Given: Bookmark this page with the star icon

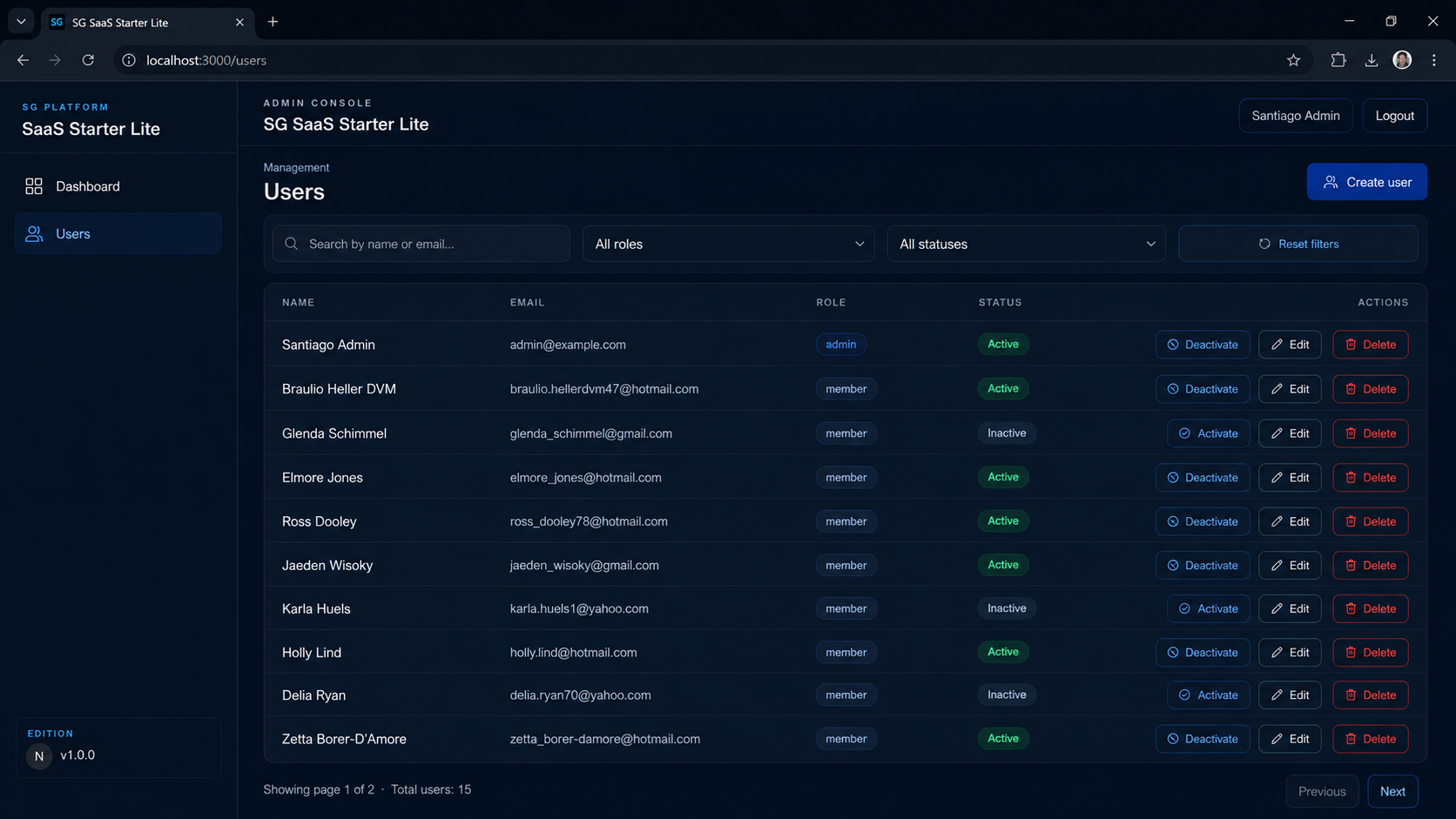Looking at the screenshot, I should [x=1293, y=60].
